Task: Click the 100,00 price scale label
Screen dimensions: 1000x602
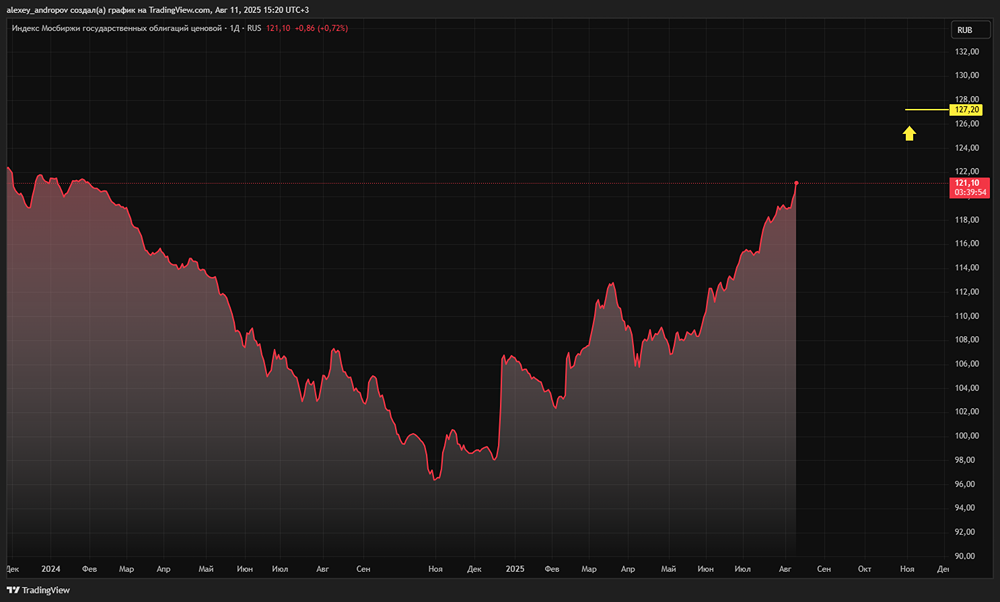Action: click(966, 436)
